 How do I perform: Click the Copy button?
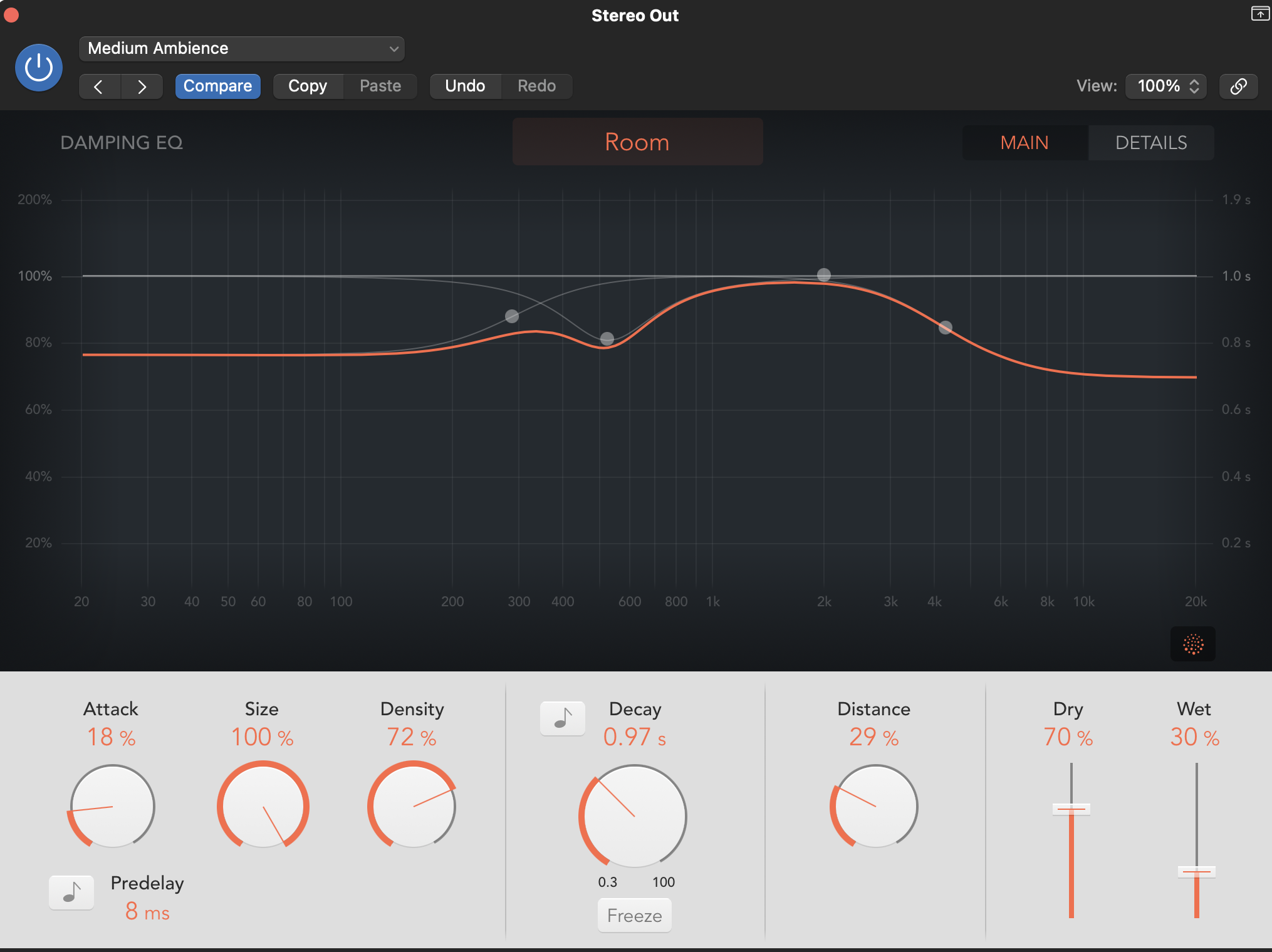point(308,86)
